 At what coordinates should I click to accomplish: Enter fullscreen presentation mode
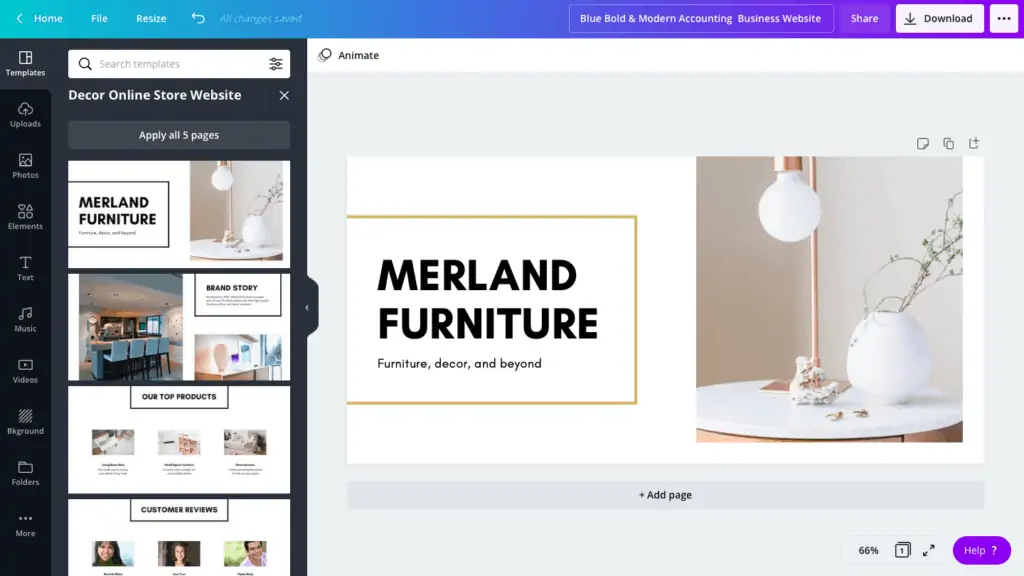[928, 550]
